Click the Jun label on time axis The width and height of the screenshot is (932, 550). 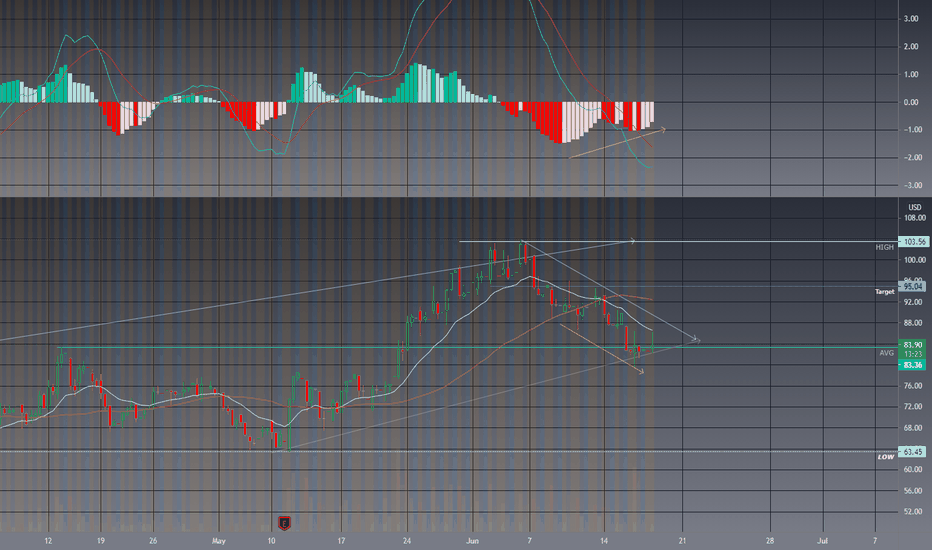[473, 541]
